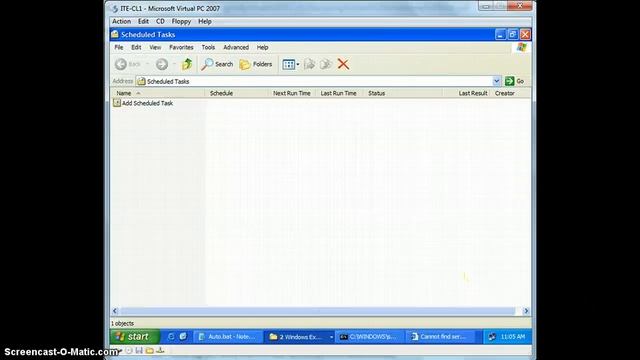Viewport: 640px width, 360px height.
Task: Open the Favorites menu
Action: pyautogui.click(x=181, y=47)
